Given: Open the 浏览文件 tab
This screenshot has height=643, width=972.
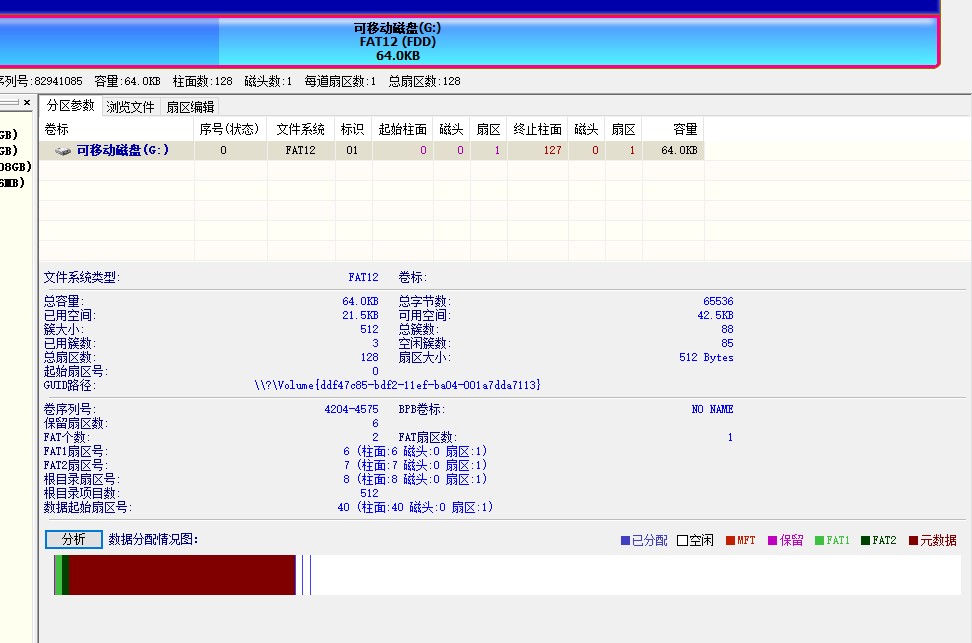Looking at the screenshot, I should 130,107.
